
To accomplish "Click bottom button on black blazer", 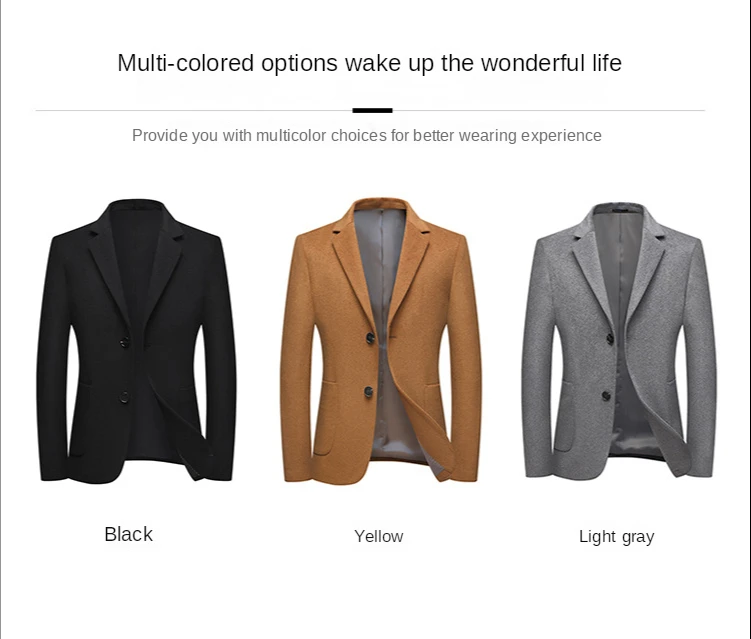I will tap(124, 397).
